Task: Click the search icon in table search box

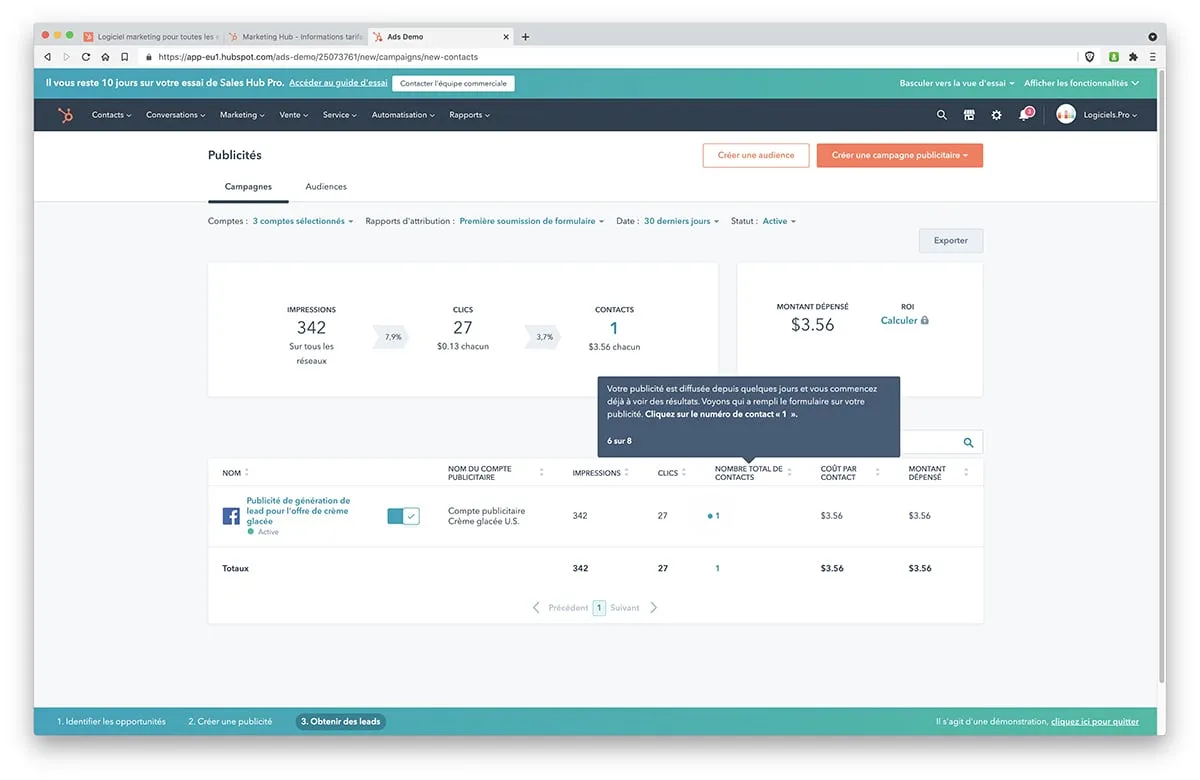Action: pyautogui.click(x=968, y=442)
